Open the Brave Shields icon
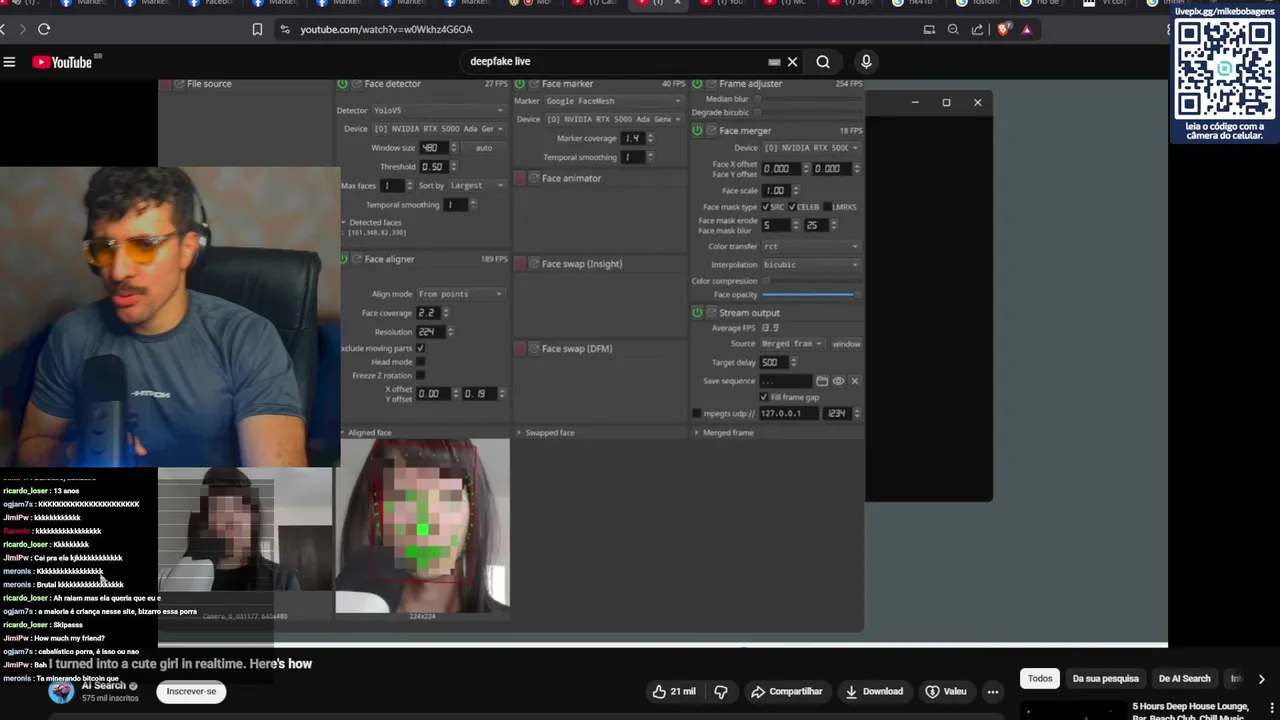The height and width of the screenshot is (720, 1280). coord(1004,29)
